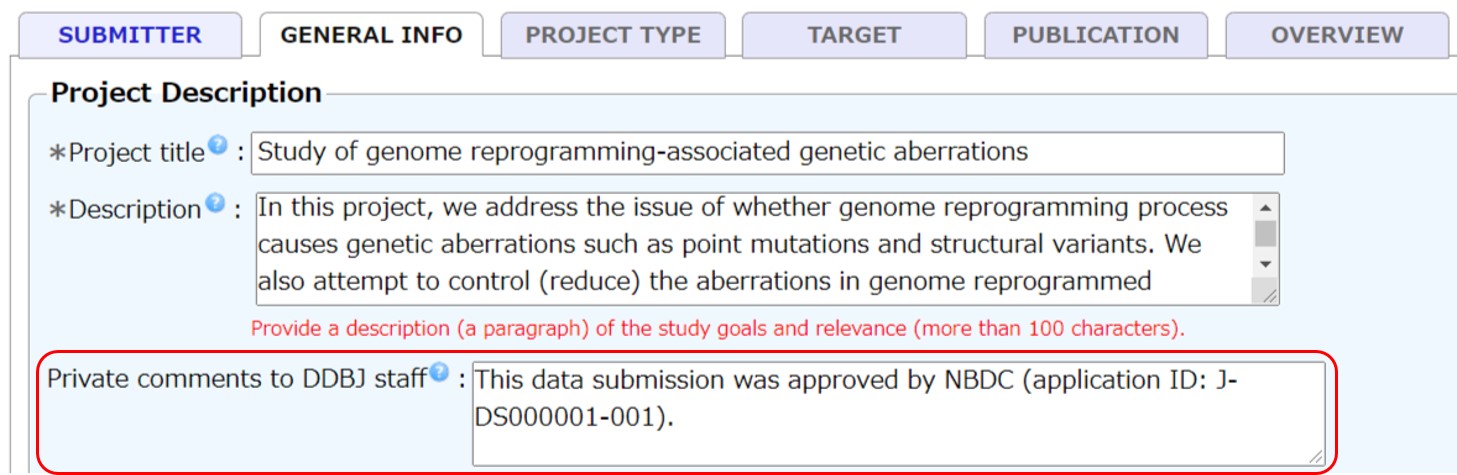The height and width of the screenshot is (475, 1457).
Task: Open the PROJECT TYPE tab
Action: click(x=612, y=35)
